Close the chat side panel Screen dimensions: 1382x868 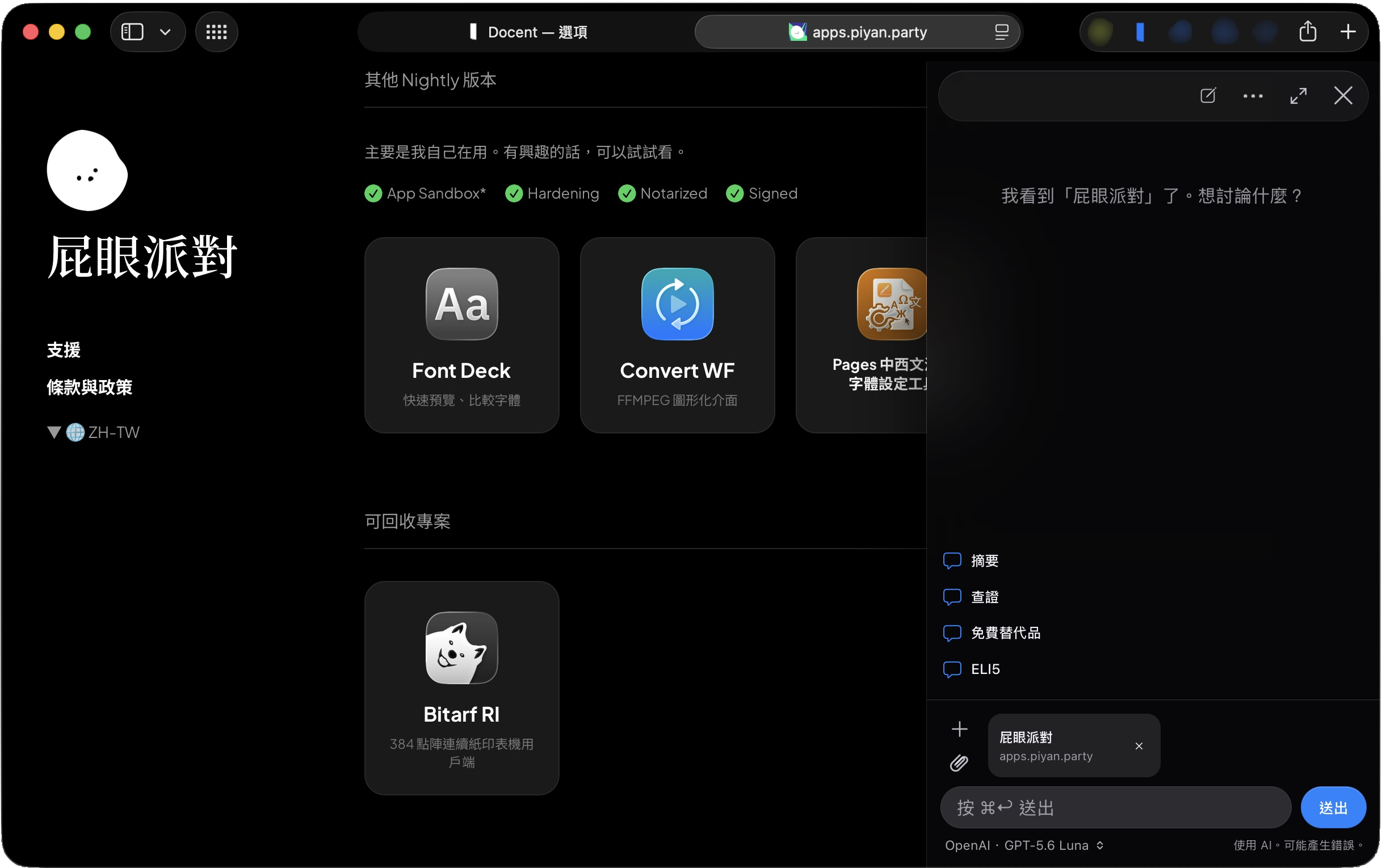pos(1343,96)
